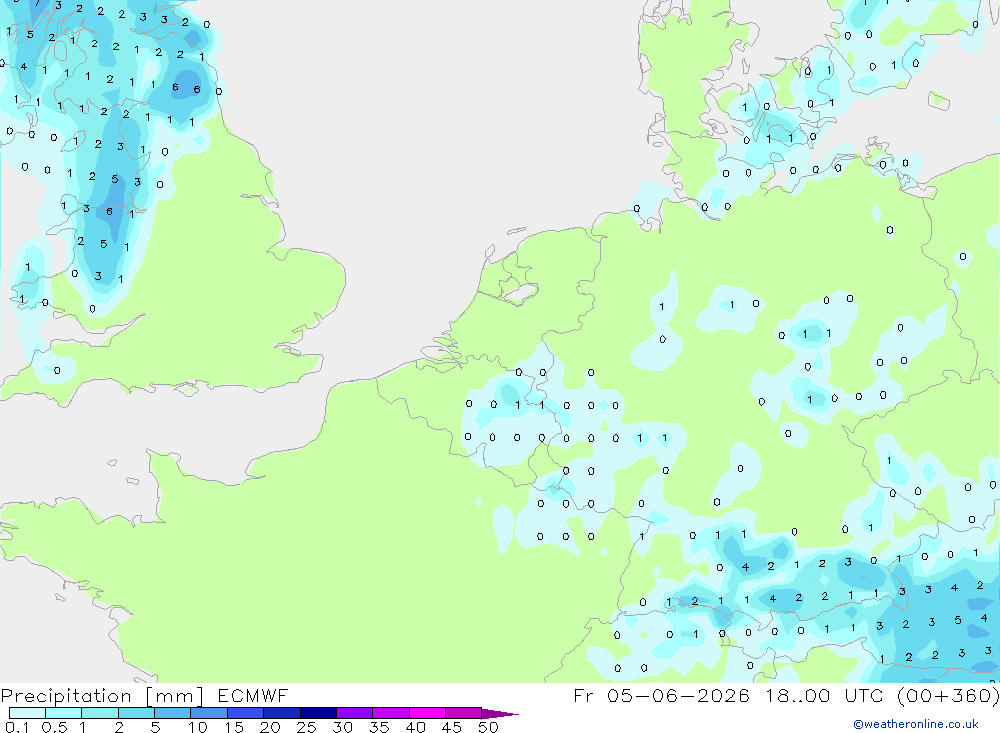Click the '(00+360)' forecast offset text
The image size is (1000, 733).
point(948,695)
